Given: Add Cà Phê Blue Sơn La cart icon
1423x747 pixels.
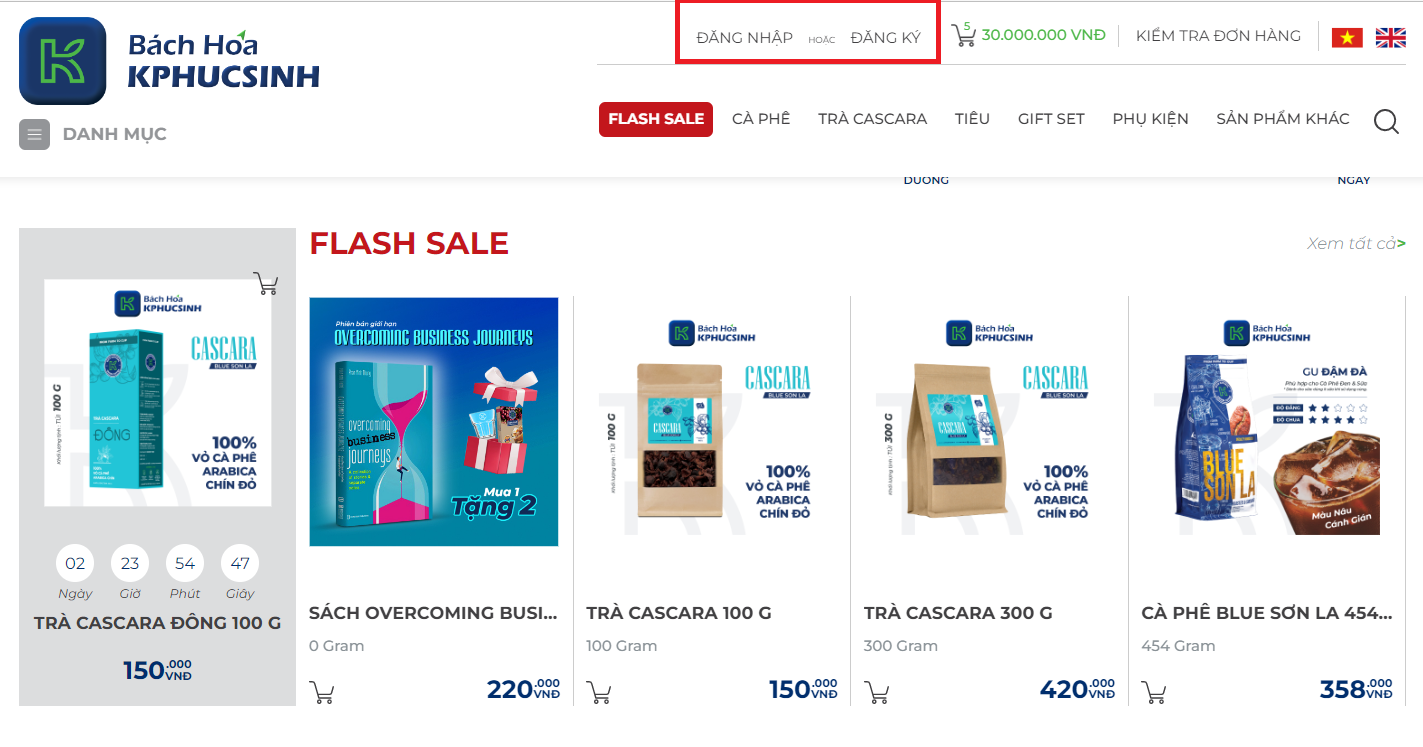Looking at the screenshot, I should pos(1154,692).
